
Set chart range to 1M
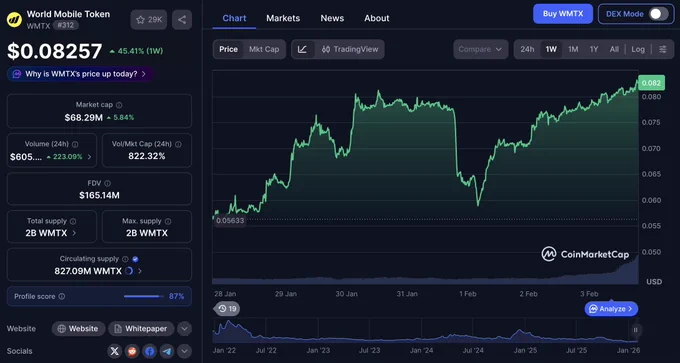click(573, 49)
